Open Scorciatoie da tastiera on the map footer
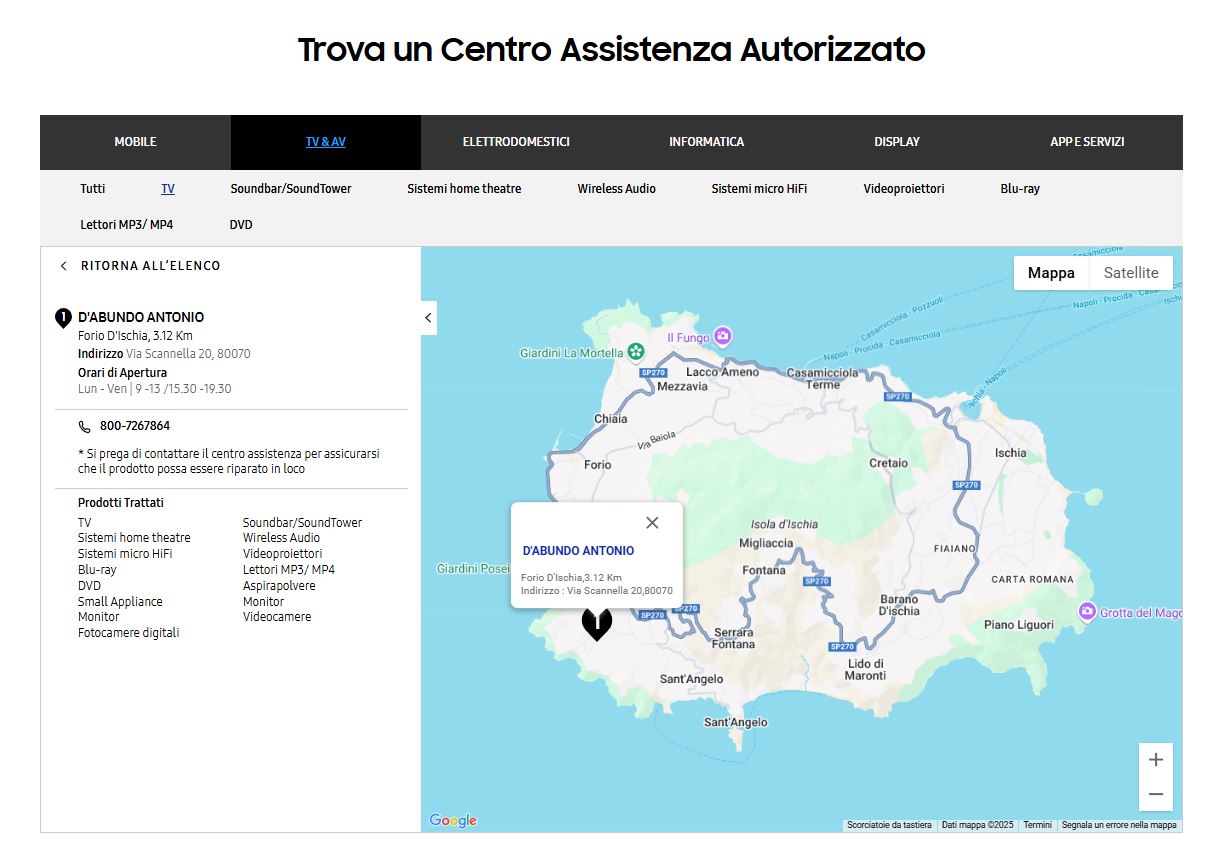The width and height of the screenshot is (1212, 857). [x=889, y=825]
